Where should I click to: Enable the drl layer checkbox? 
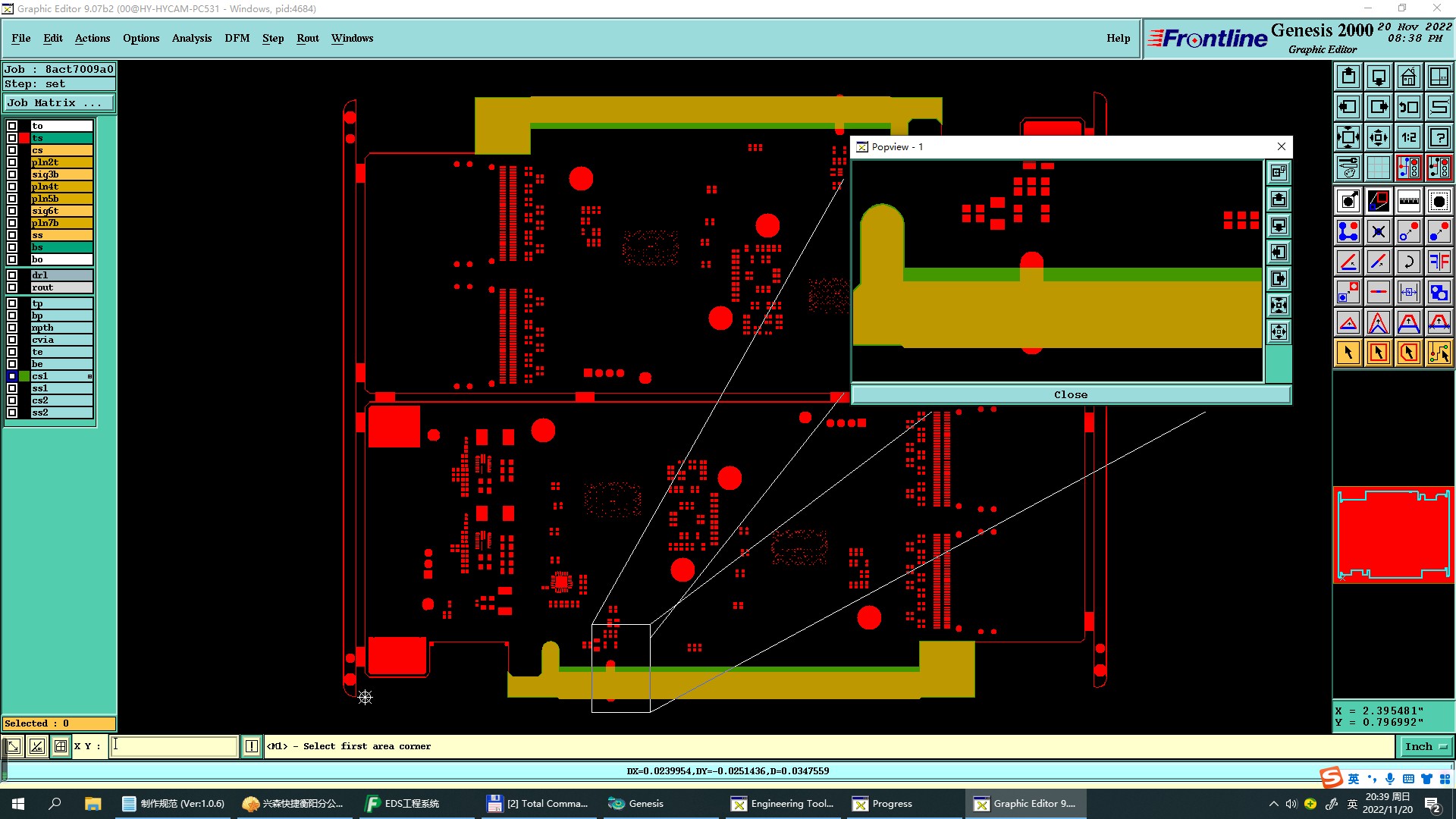12,275
